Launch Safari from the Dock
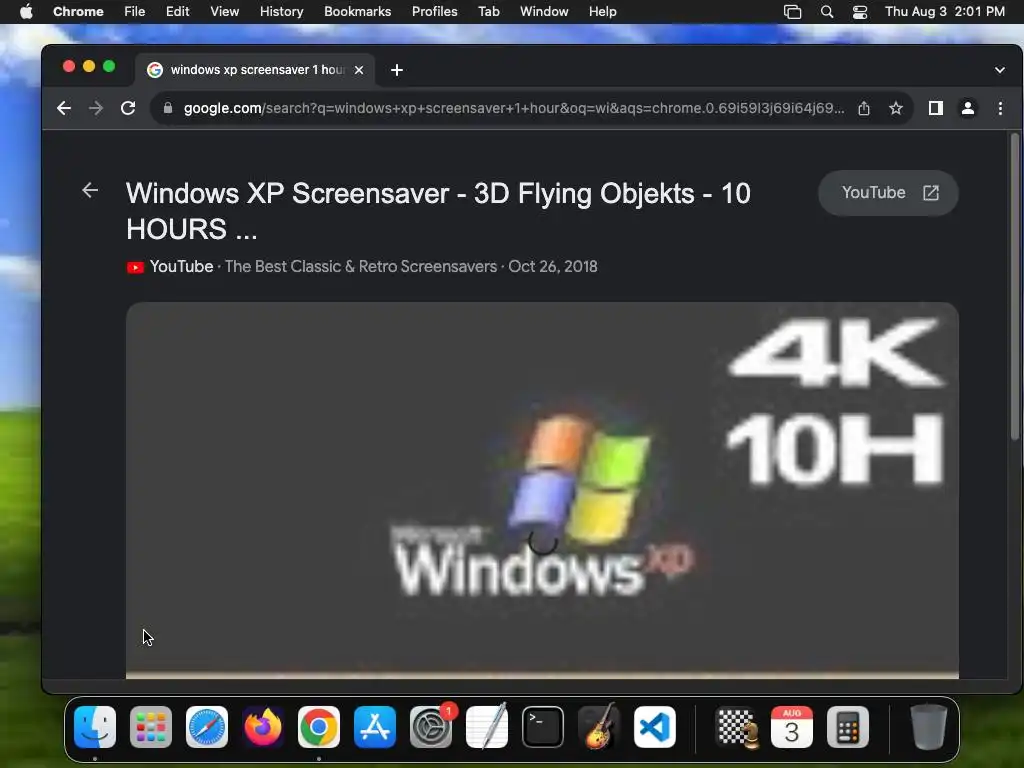Viewport: 1024px width, 768px height. [207, 727]
